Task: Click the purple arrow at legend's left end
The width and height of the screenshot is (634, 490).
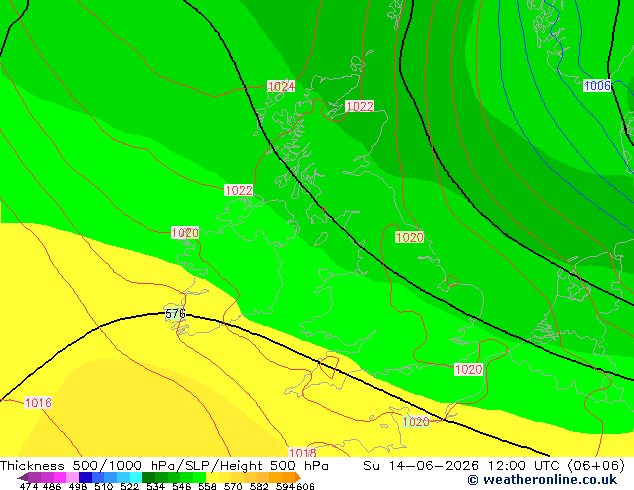Action: click(23, 477)
